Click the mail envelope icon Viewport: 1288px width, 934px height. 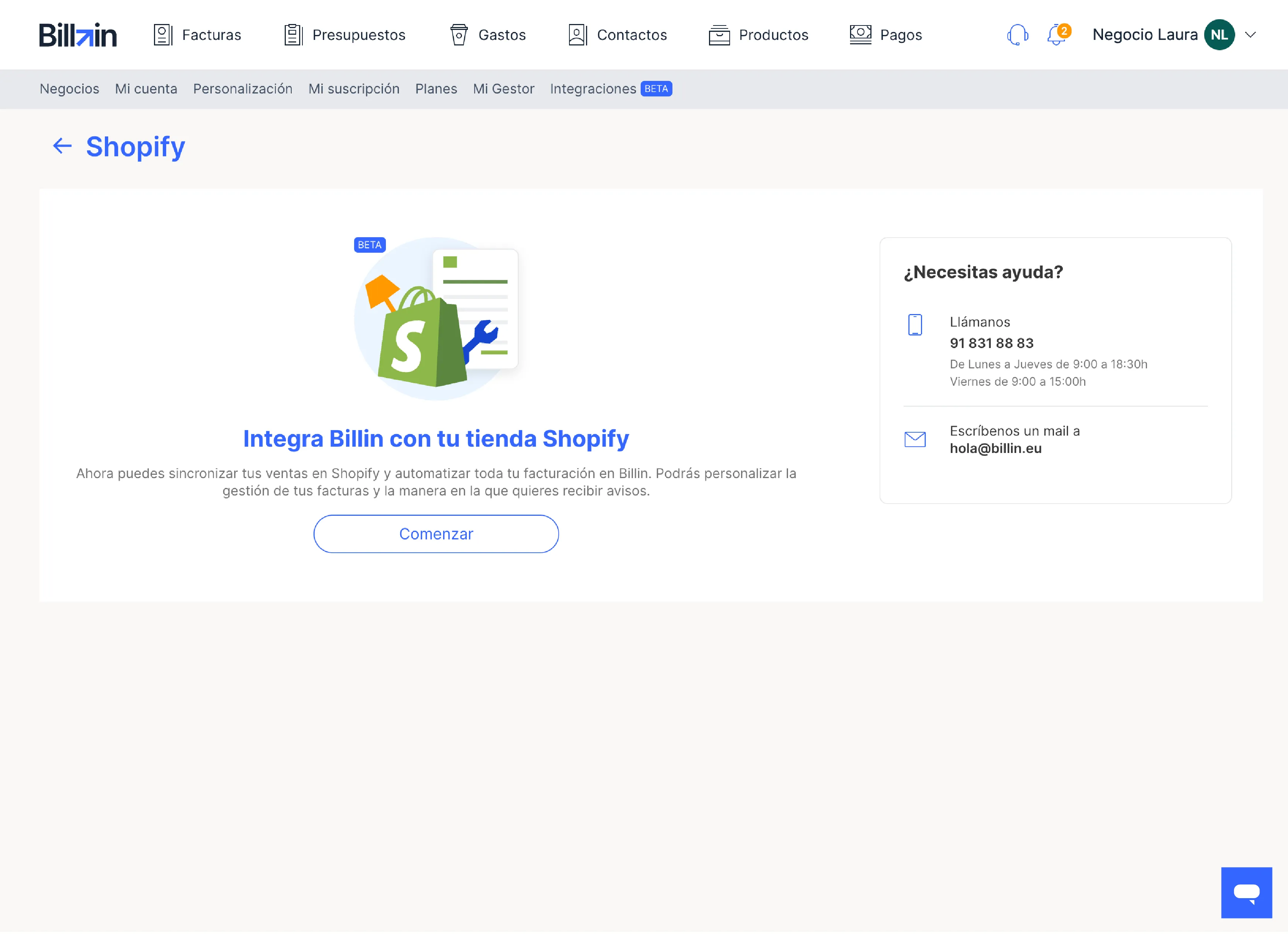point(915,440)
